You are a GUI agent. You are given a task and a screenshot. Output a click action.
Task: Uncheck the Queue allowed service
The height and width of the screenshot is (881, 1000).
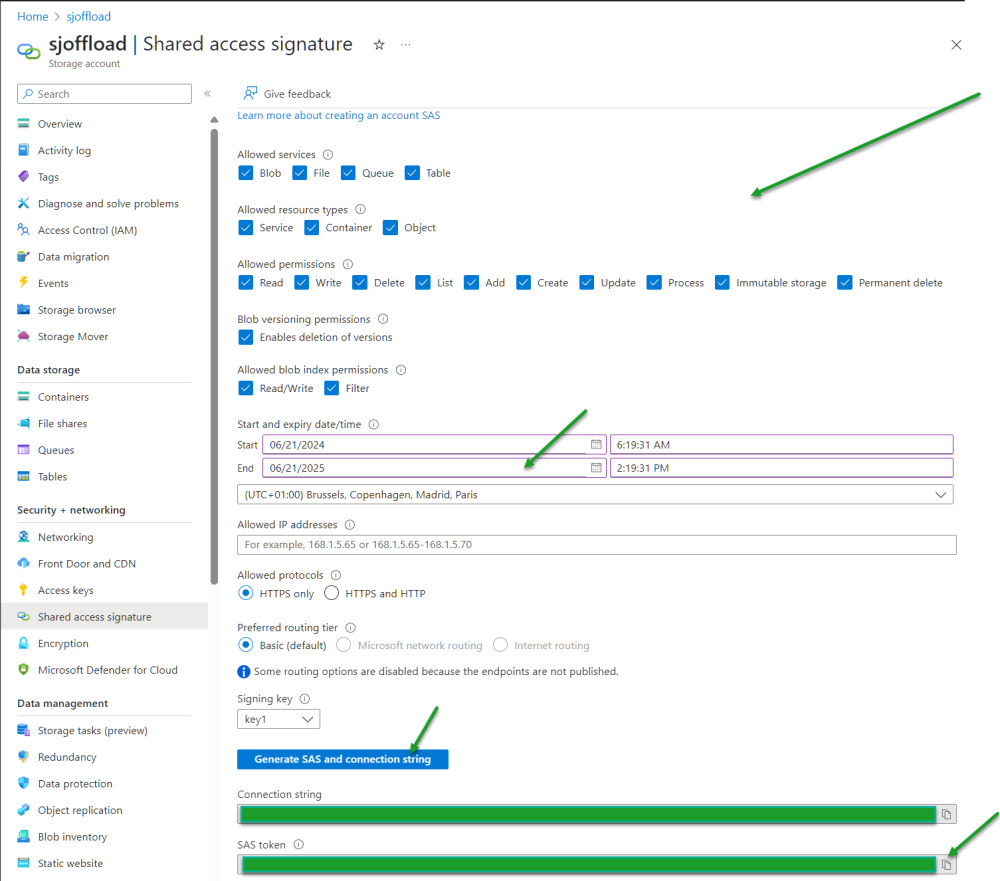[x=349, y=172]
